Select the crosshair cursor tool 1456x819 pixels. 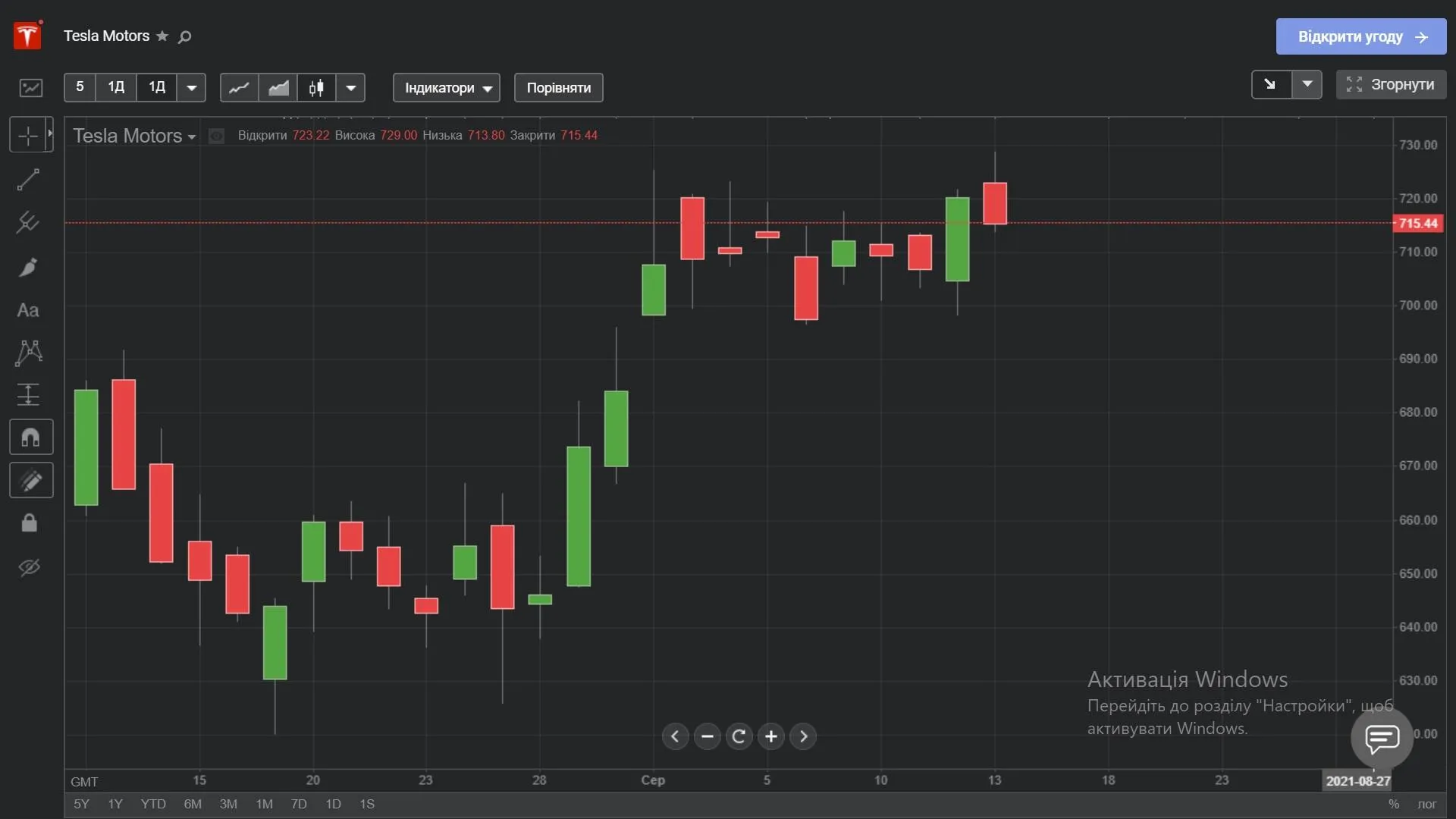[27, 136]
